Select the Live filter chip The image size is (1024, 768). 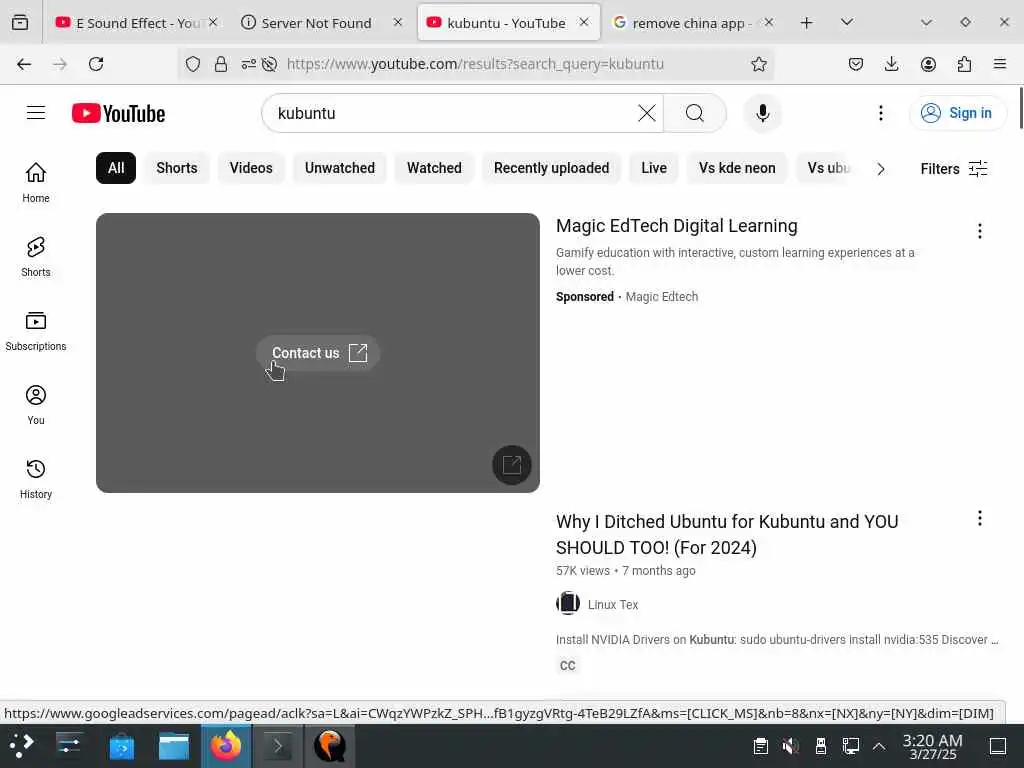coord(654,168)
